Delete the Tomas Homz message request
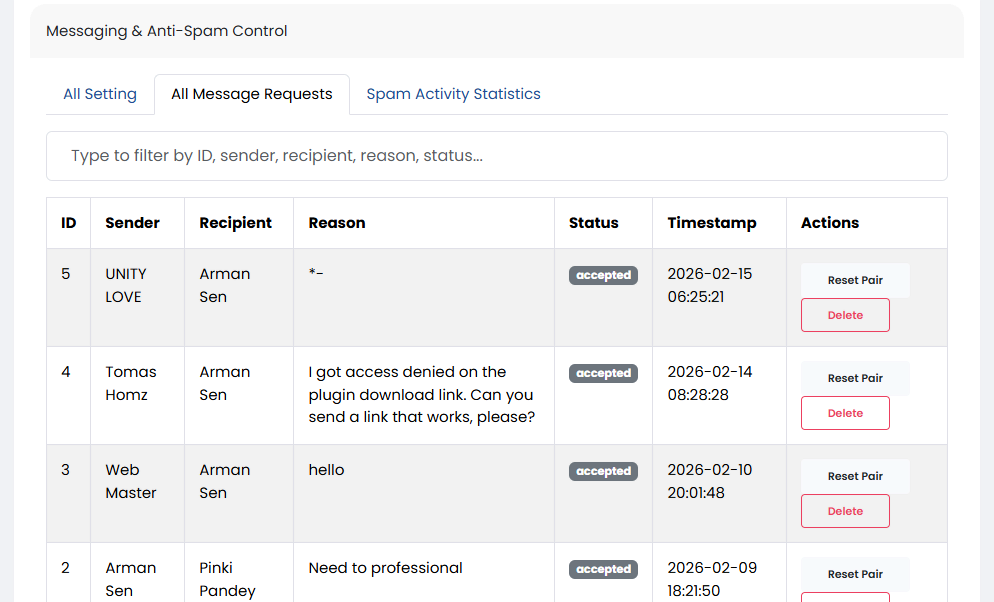 point(845,413)
